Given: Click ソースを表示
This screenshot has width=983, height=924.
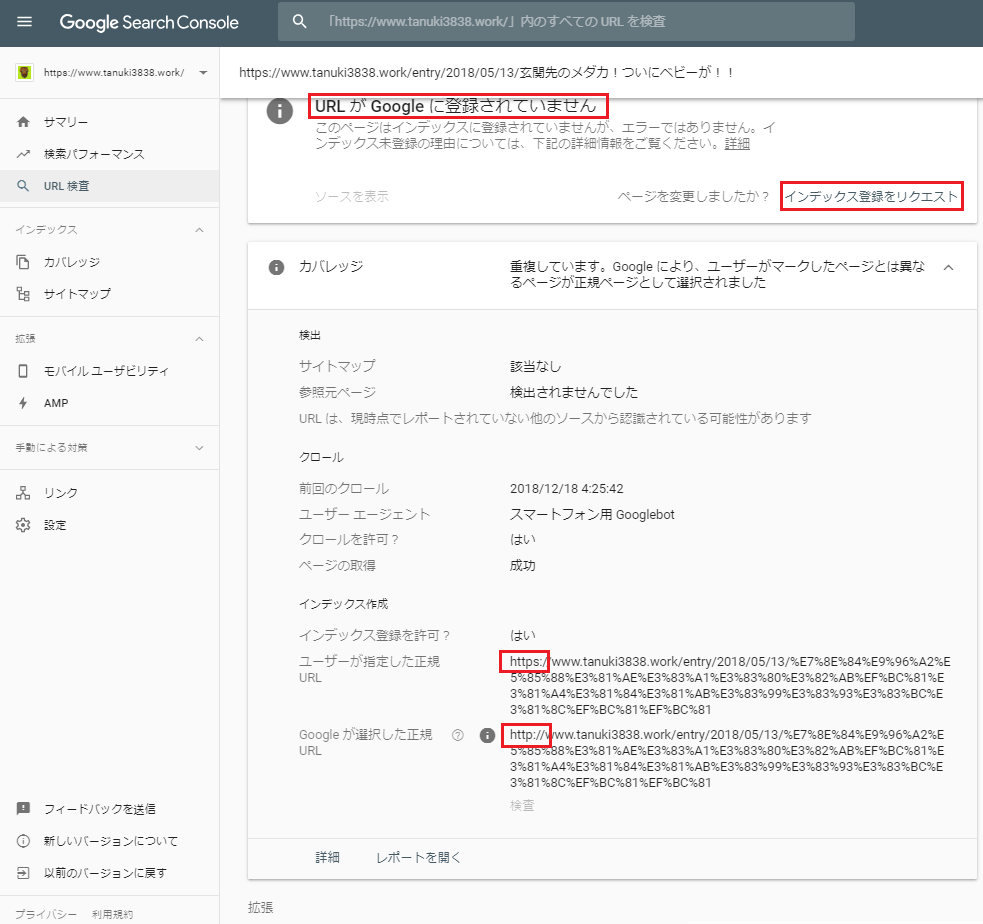Looking at the screenshot, I should (352, 196).
